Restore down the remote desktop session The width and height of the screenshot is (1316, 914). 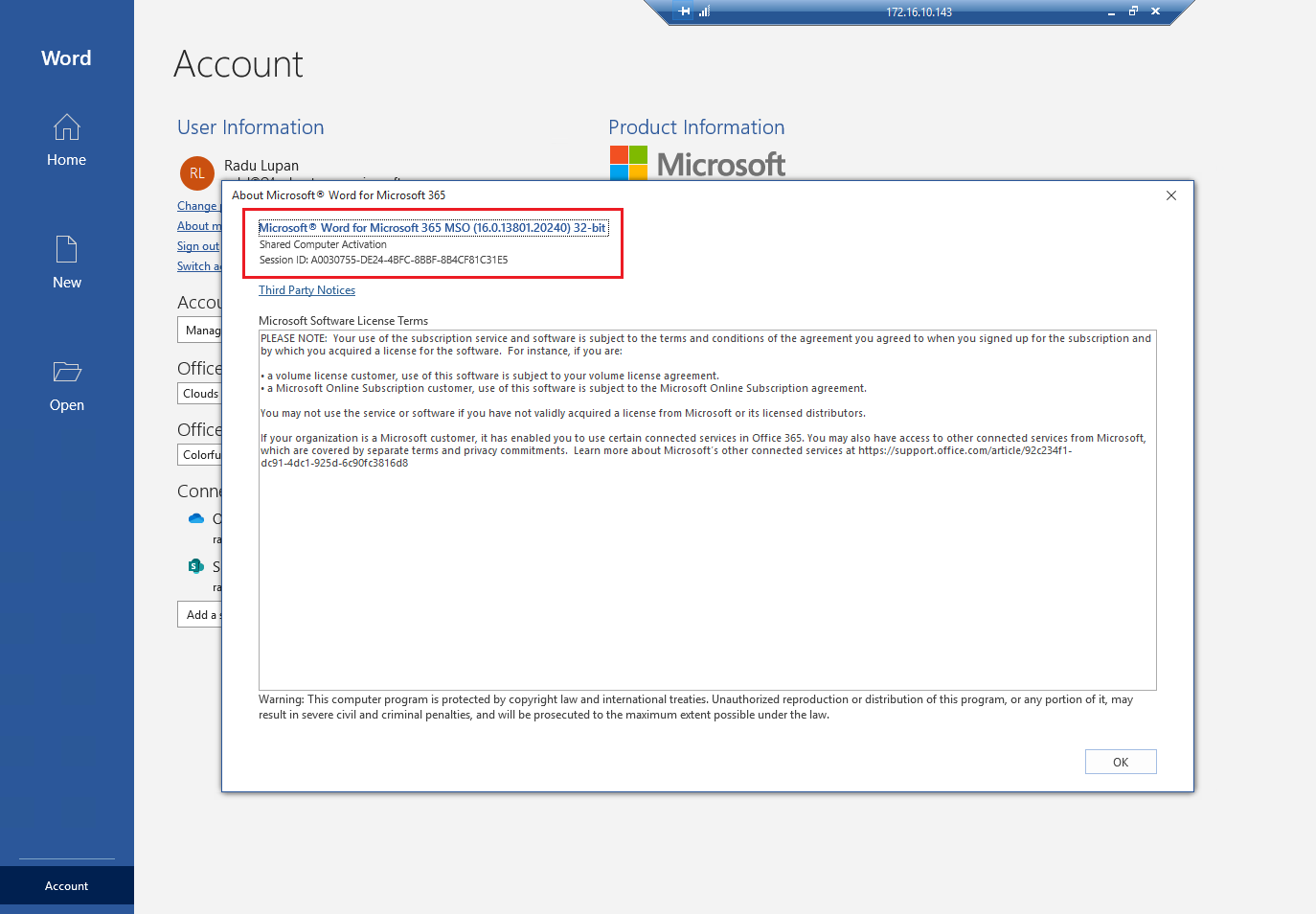pyautogui.click(x=1133, y=11)
